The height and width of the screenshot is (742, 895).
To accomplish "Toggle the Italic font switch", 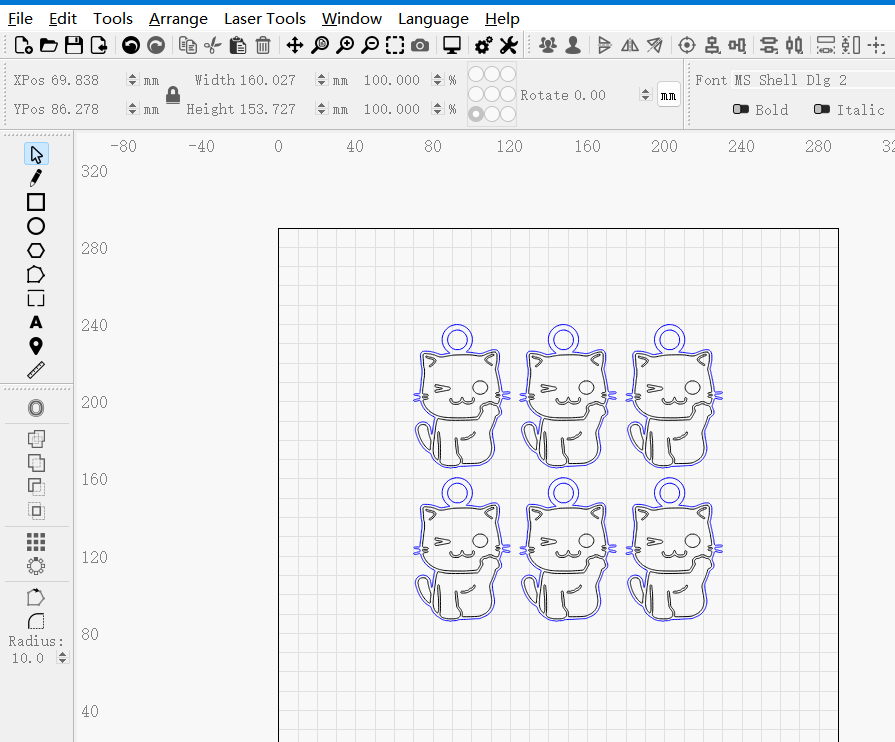I will coord(822,110).
